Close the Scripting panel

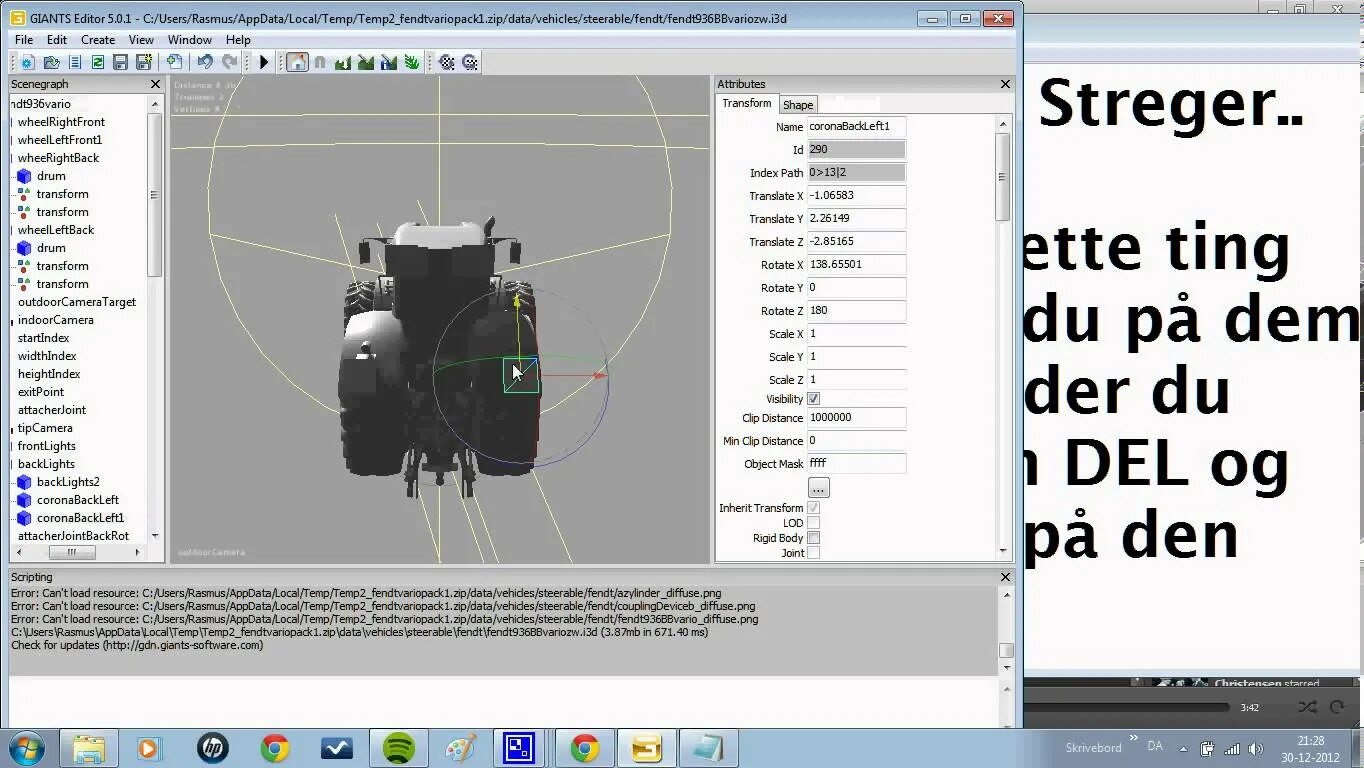click(1005, 577)
